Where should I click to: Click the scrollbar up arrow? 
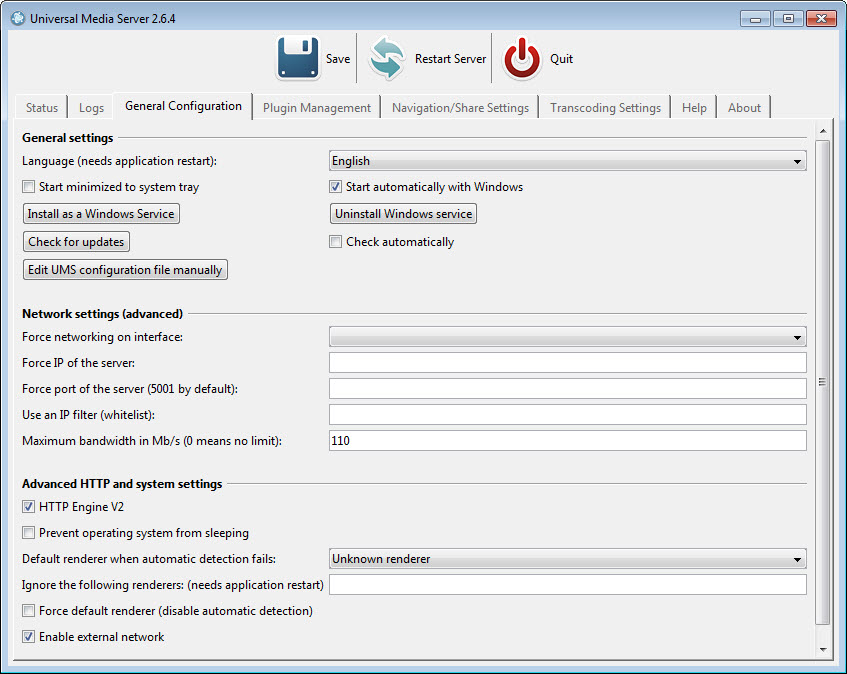(823, 131)
